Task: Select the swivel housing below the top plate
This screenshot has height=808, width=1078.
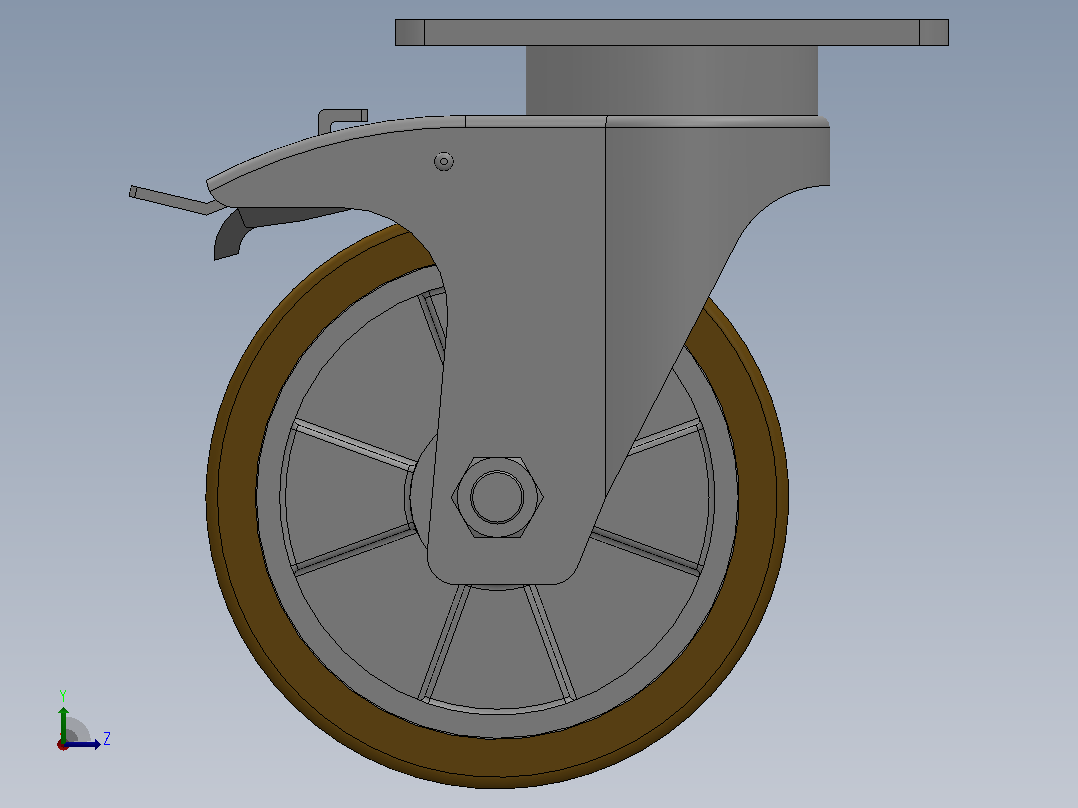Action: click(x=672, y=80)
